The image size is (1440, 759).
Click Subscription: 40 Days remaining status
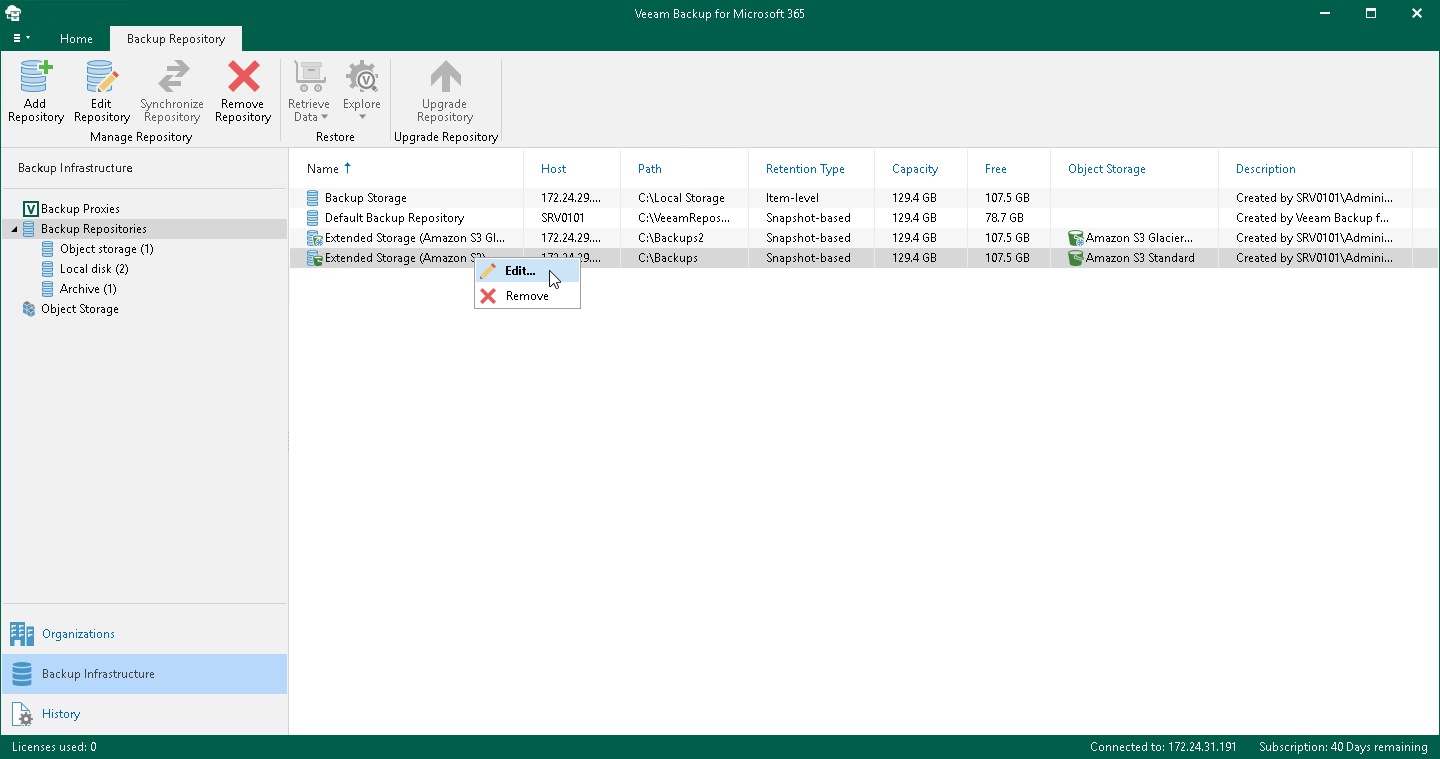[1343, 747]
